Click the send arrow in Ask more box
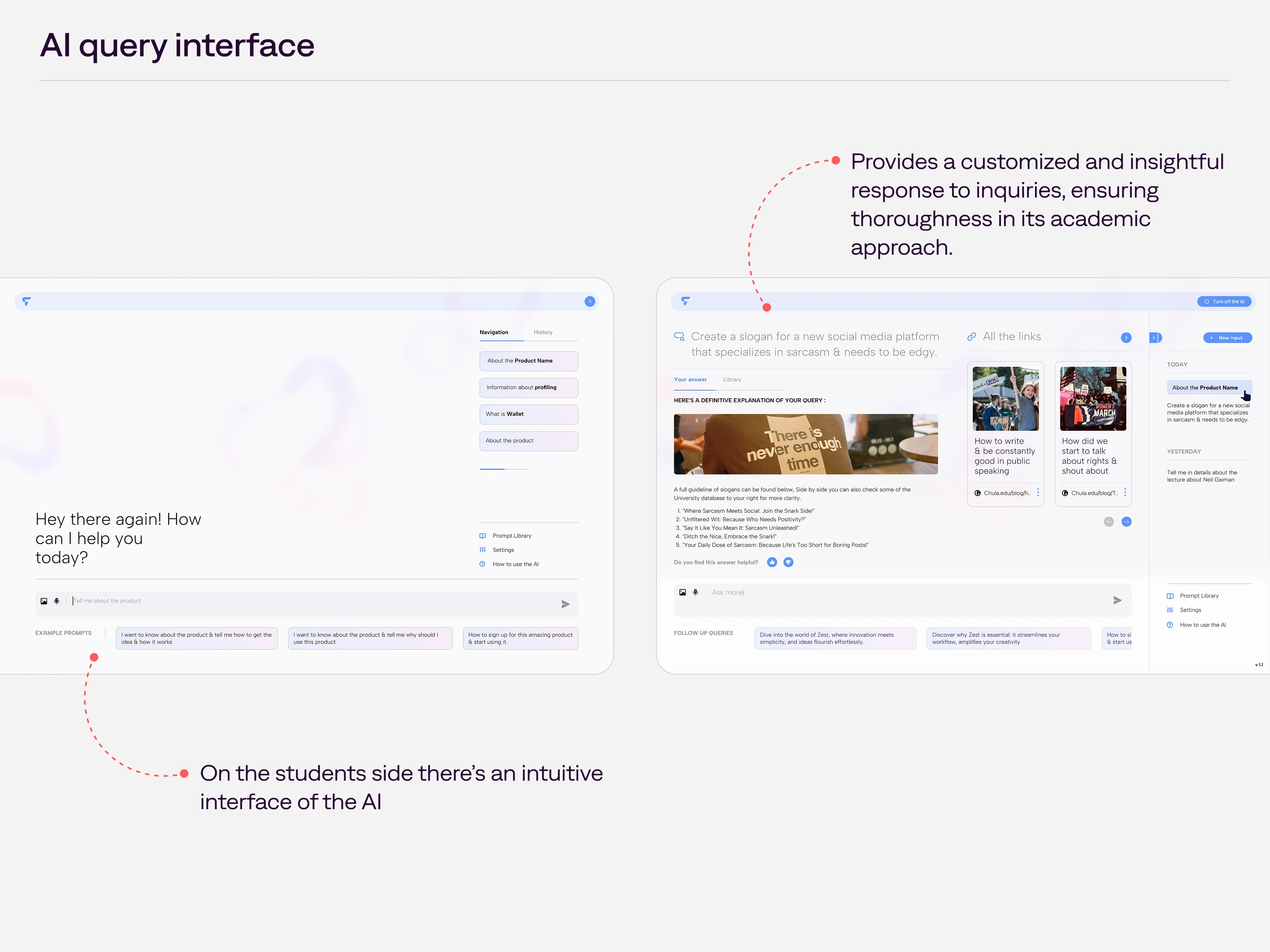 tap(1117, 600)
